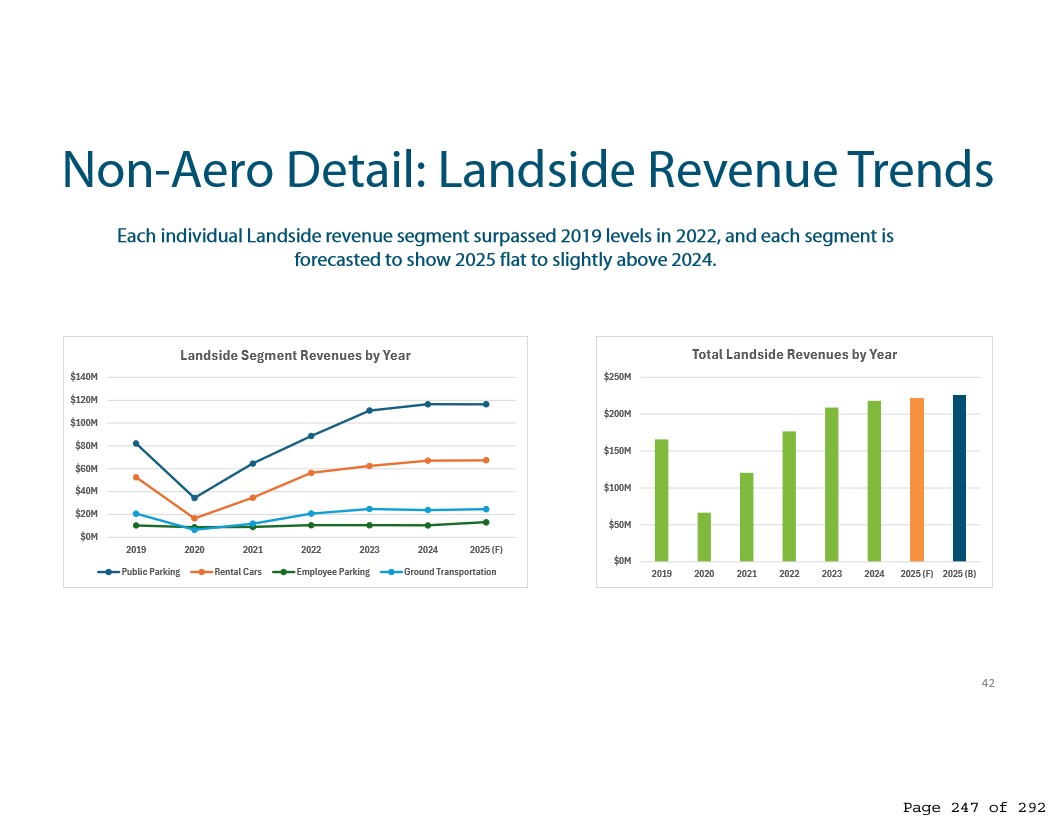Image resolution: width=1056 pixels, height=816 pixels.
Task: Select the 2023 bar in Total Landside chart
Action: point(831,485)
